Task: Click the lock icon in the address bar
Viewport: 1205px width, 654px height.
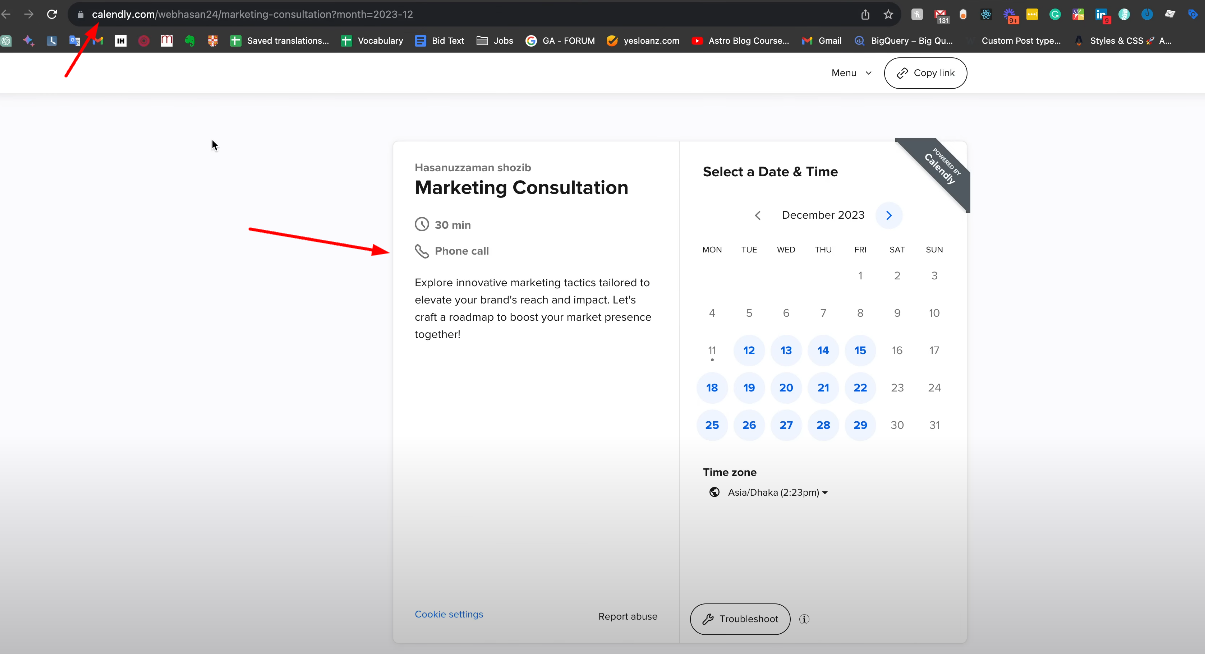Action: 80,15
